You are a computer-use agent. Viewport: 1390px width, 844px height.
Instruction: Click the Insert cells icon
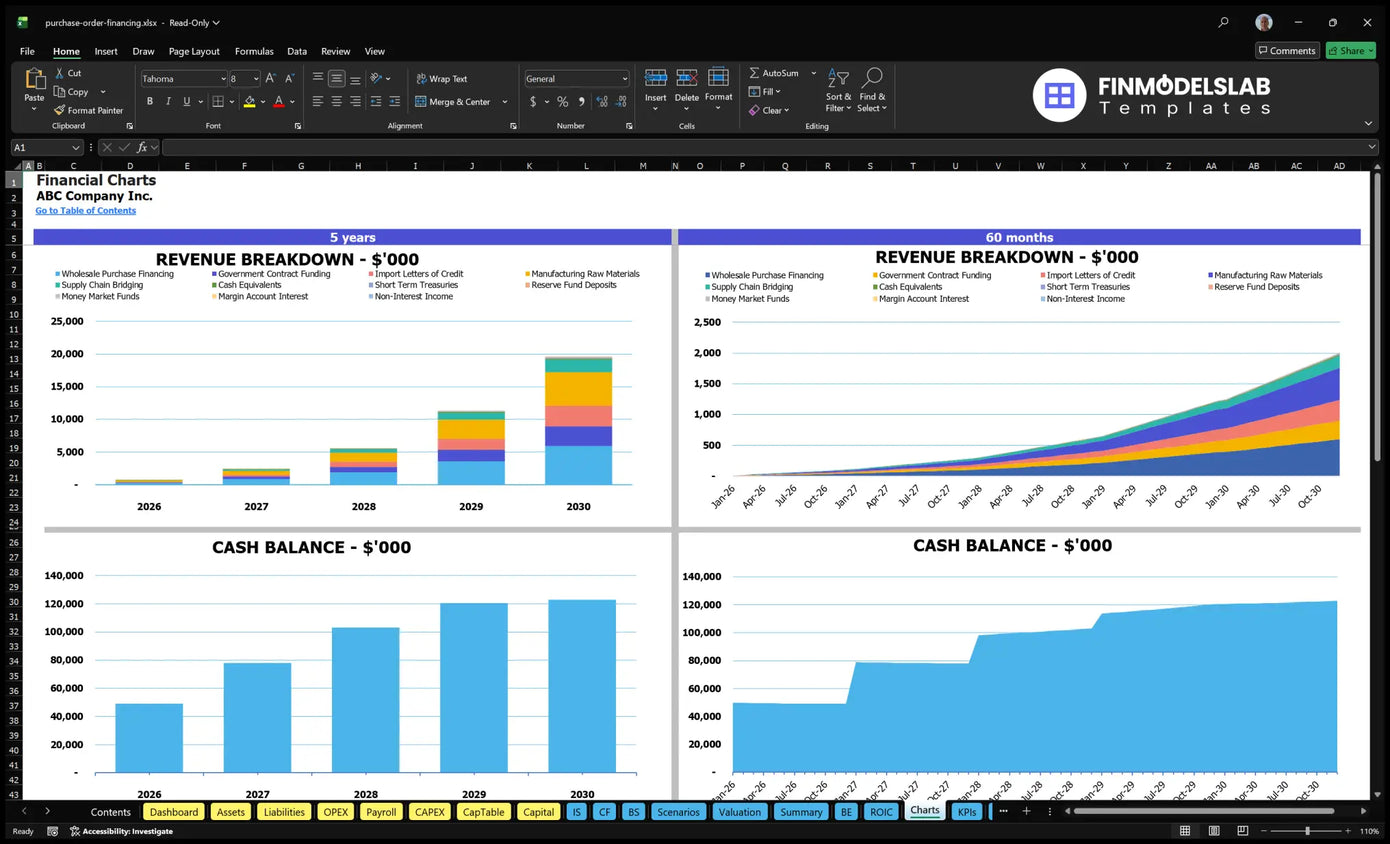(x=656, y=79)
